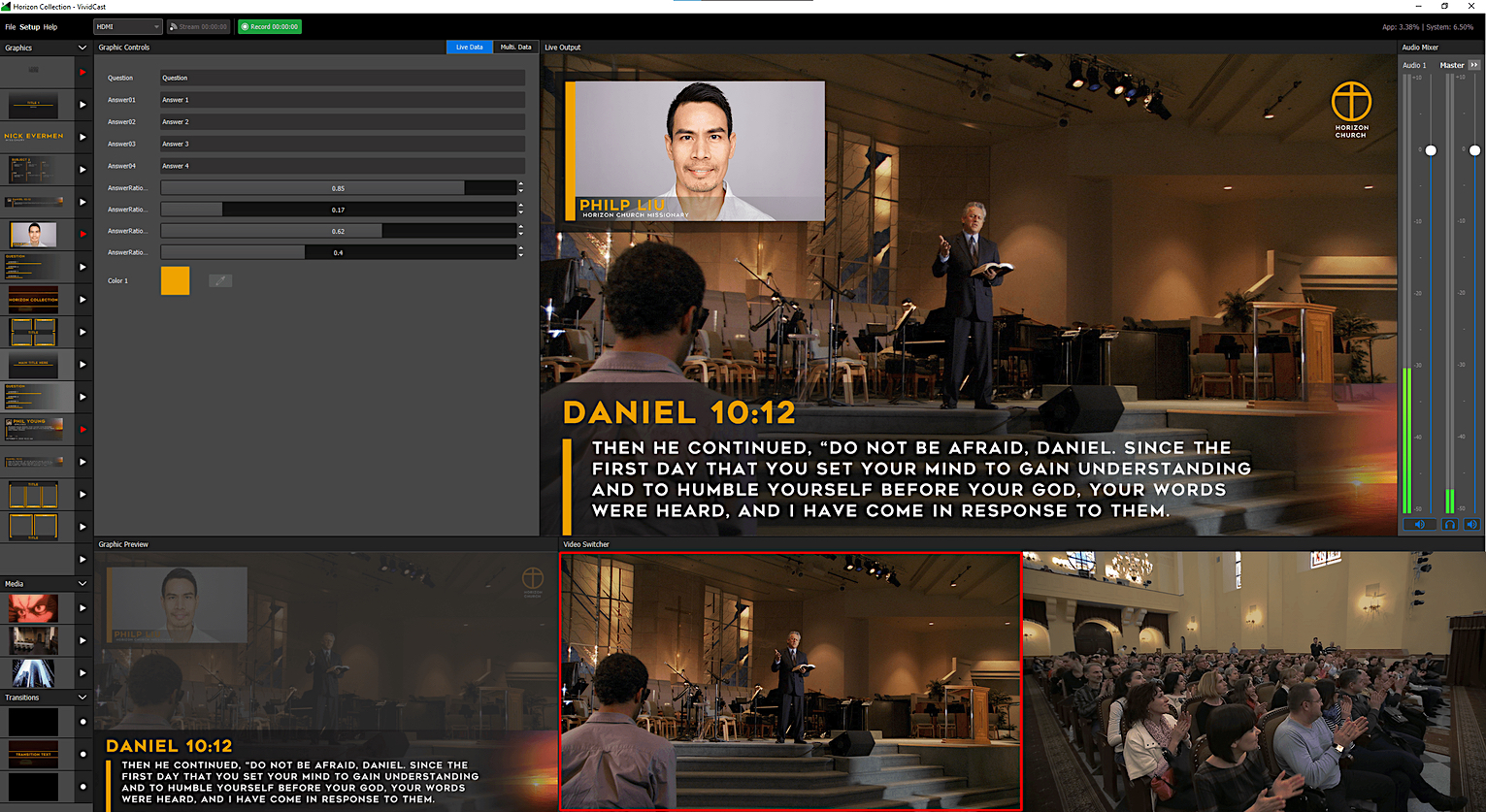This screenshot has height=812, width=1486.
Task: Start recording with the Record button
Action: [x=270, y=27]
